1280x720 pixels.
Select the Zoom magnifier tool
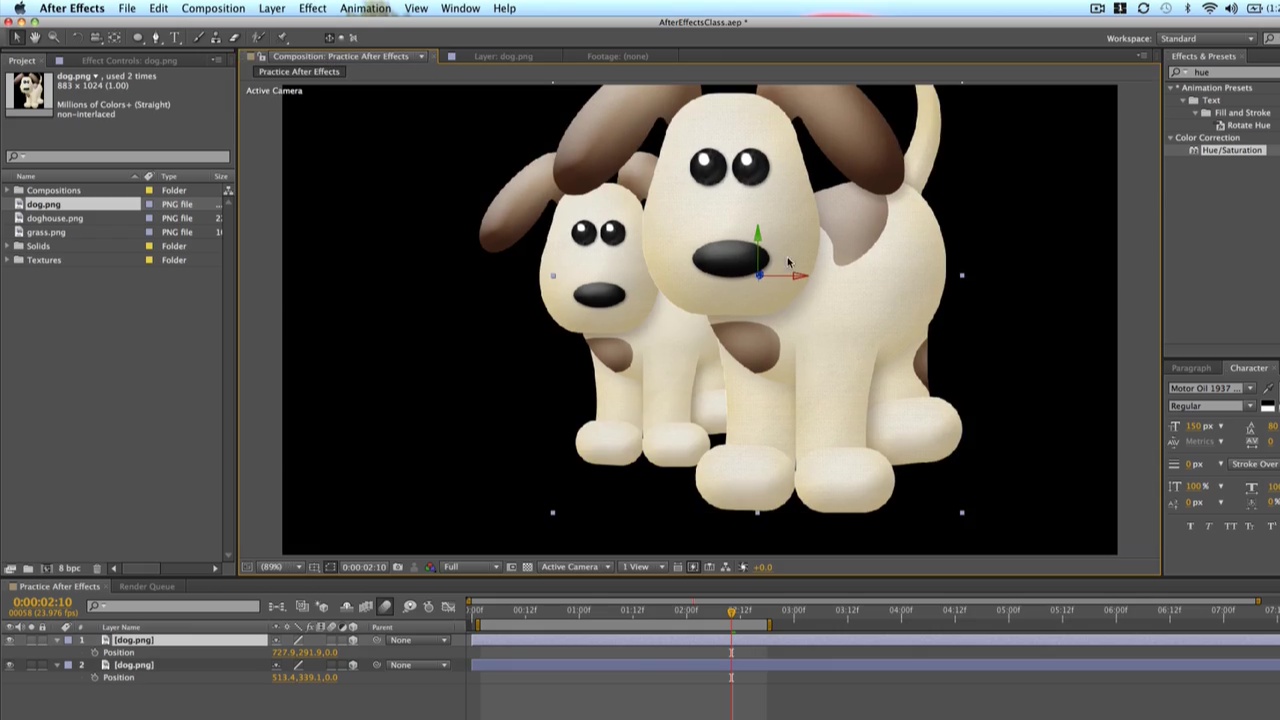54,38
